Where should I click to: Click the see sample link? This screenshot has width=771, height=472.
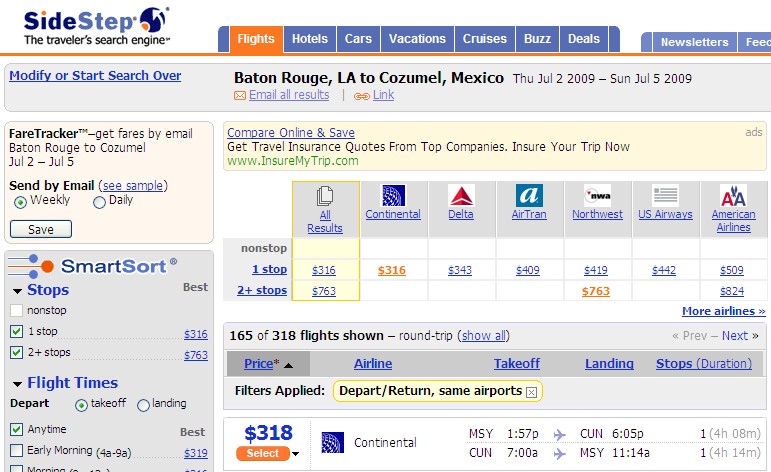(x=133, y=186)
